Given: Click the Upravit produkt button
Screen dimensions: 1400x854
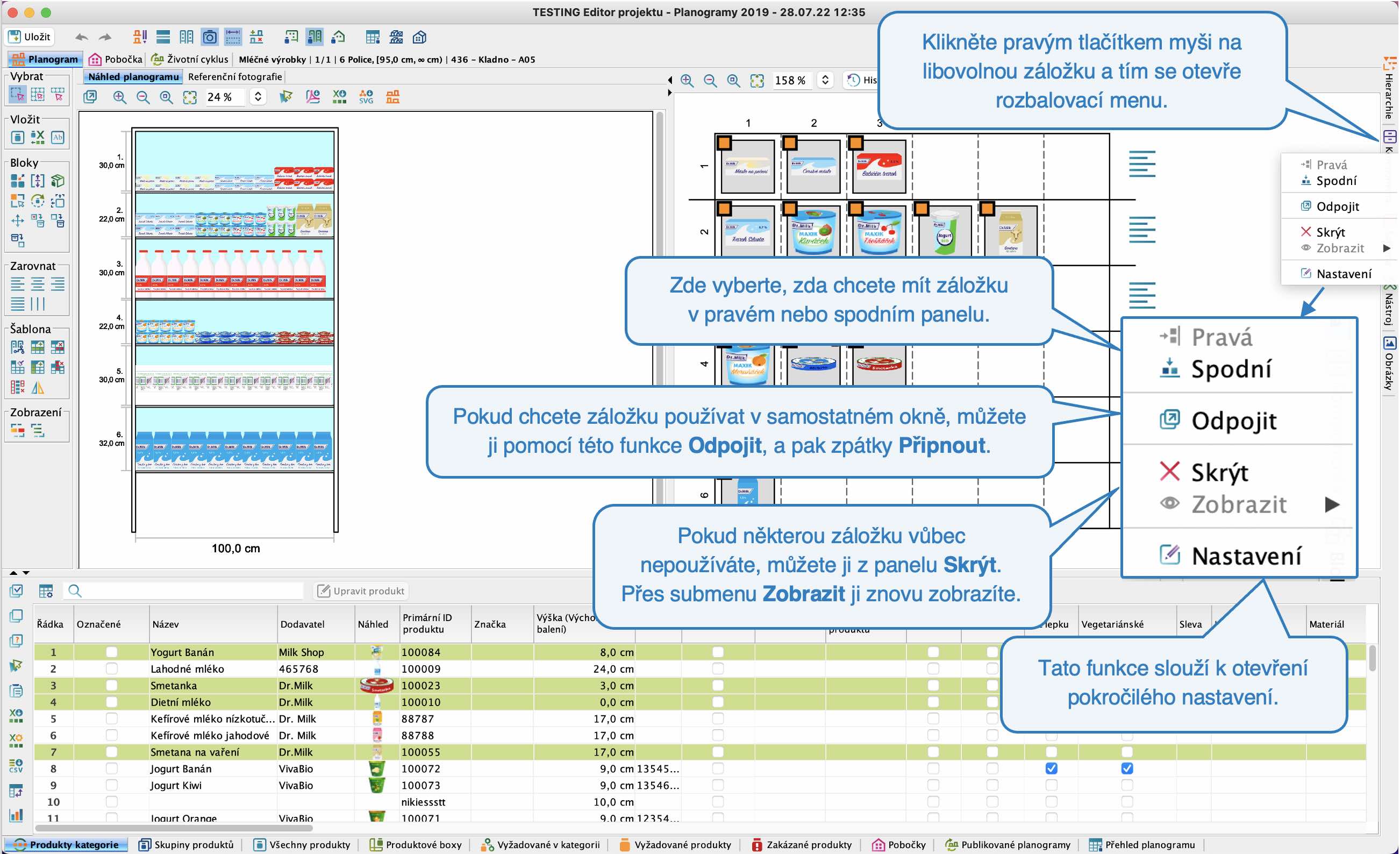Looking at the screenshot, I should tap(361, 591).
